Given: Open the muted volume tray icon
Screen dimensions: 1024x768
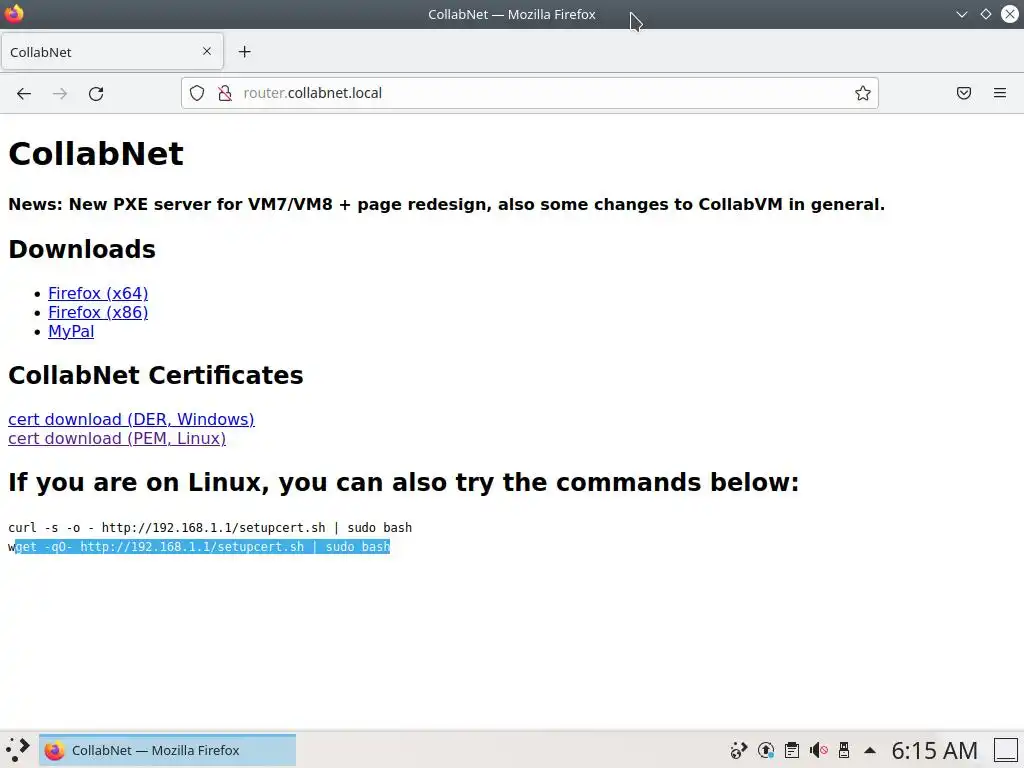Looking at the screenshot, I should 818,750.
